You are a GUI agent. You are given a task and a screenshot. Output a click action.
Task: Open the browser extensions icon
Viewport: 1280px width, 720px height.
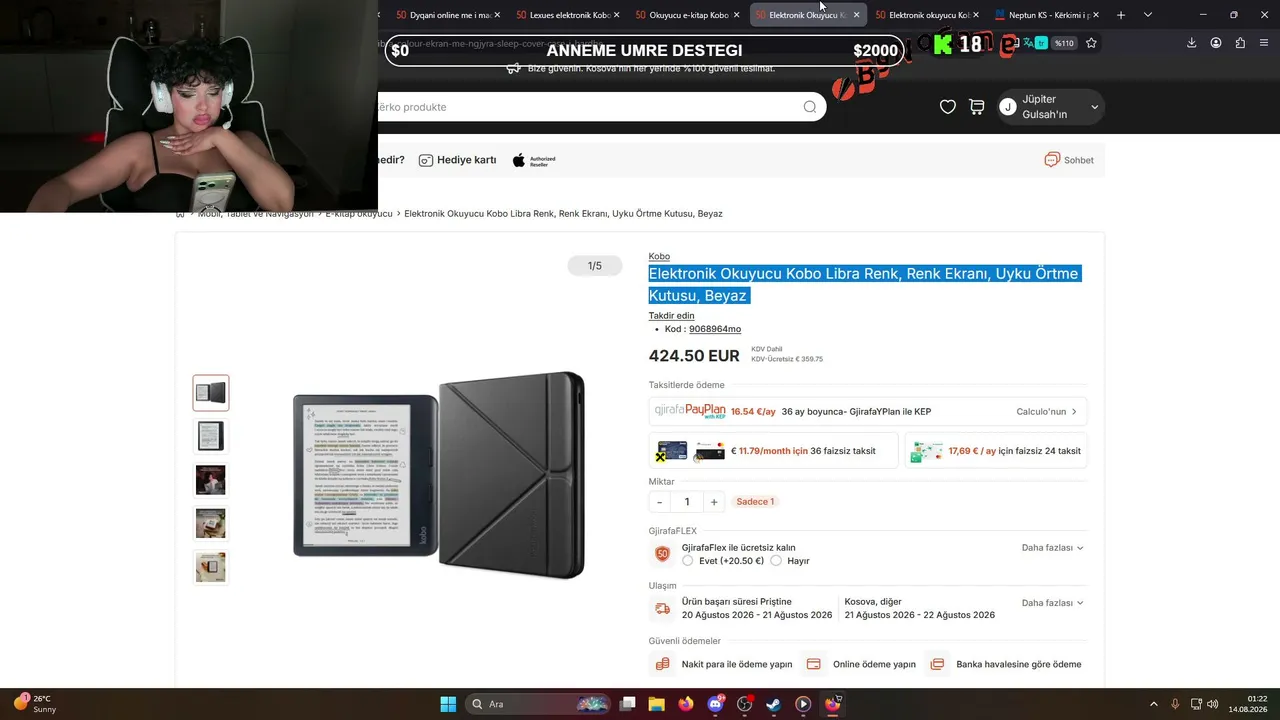click(x=1240, y=43)
